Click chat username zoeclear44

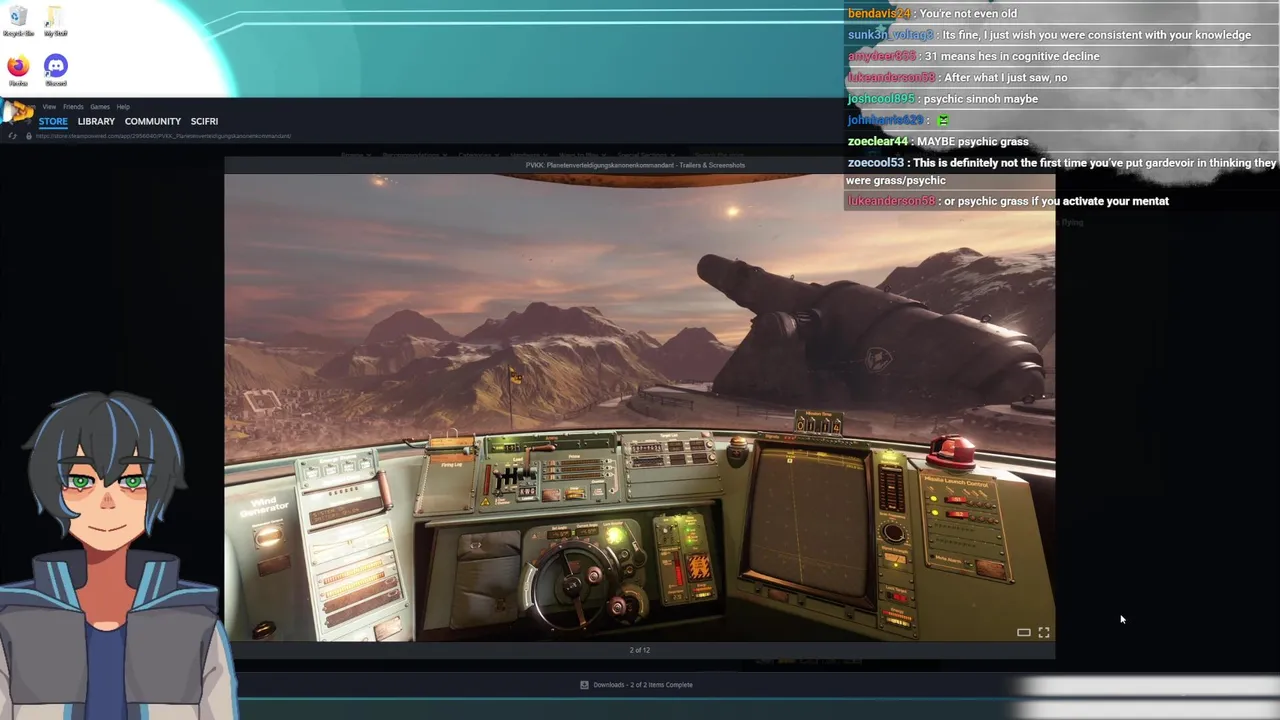(x=878, y=141)
